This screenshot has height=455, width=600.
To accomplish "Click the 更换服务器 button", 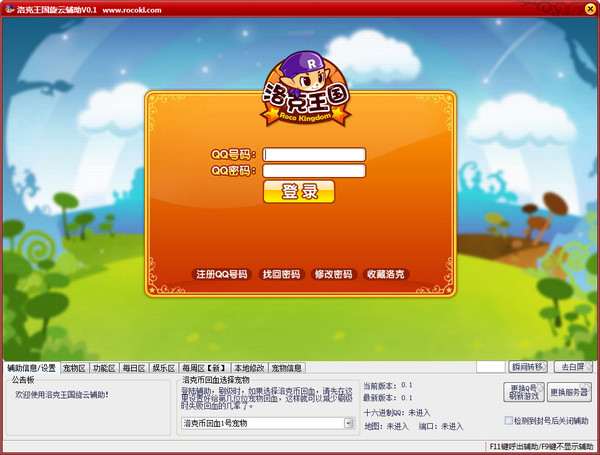I will (x=569, y=392).
